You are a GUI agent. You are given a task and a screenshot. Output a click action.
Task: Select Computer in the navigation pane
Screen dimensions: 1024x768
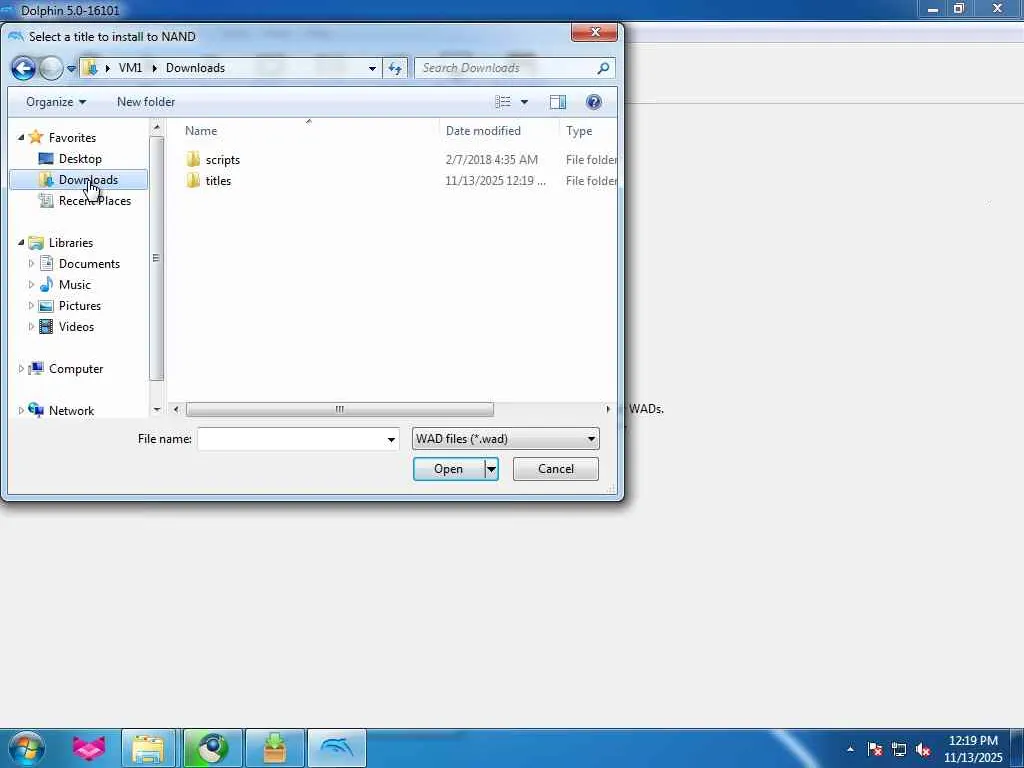pyautogui.click(x=76, y=369)
